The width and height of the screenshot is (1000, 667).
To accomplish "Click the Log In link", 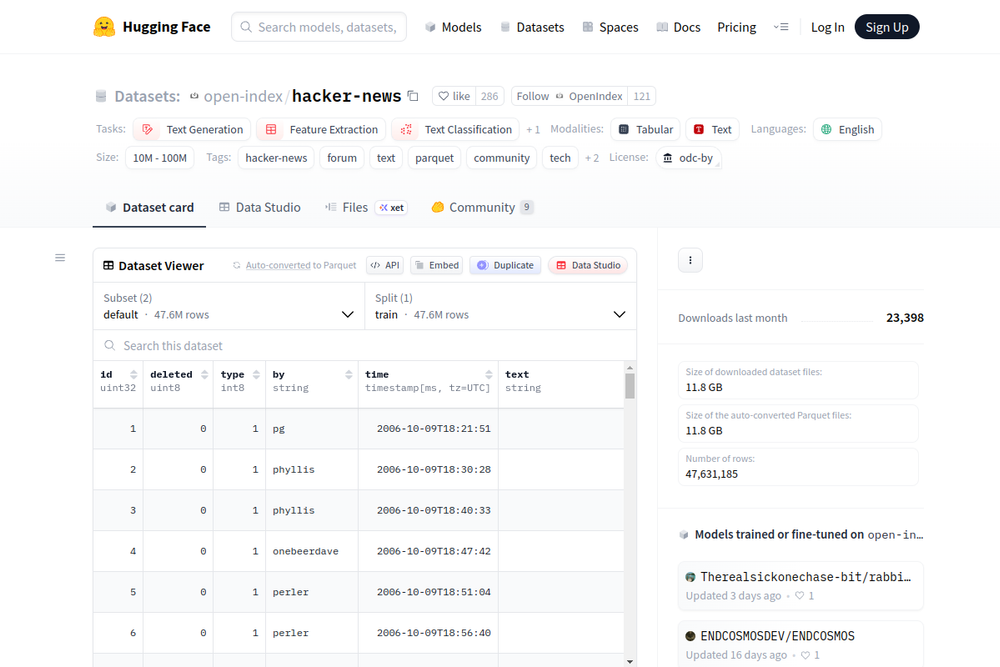I will (x=827, y=27).
